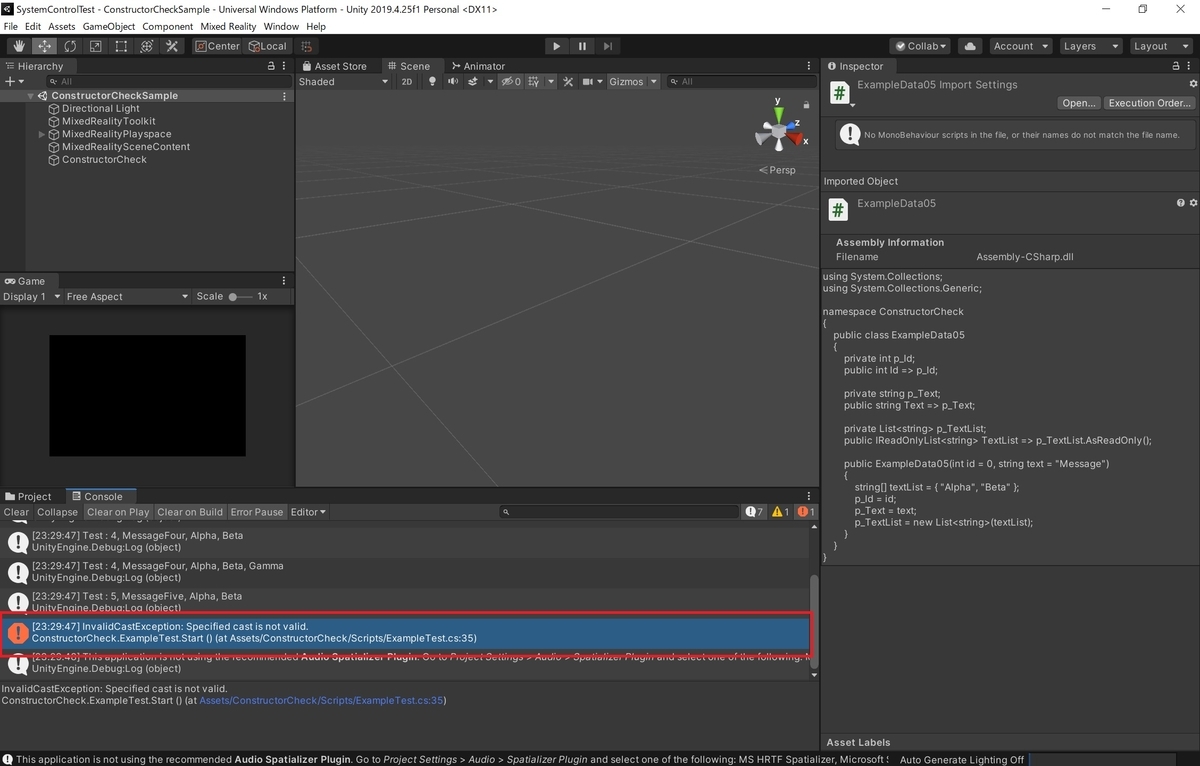
Task: Open the Collab dropdown
Action: pos(919,46)
